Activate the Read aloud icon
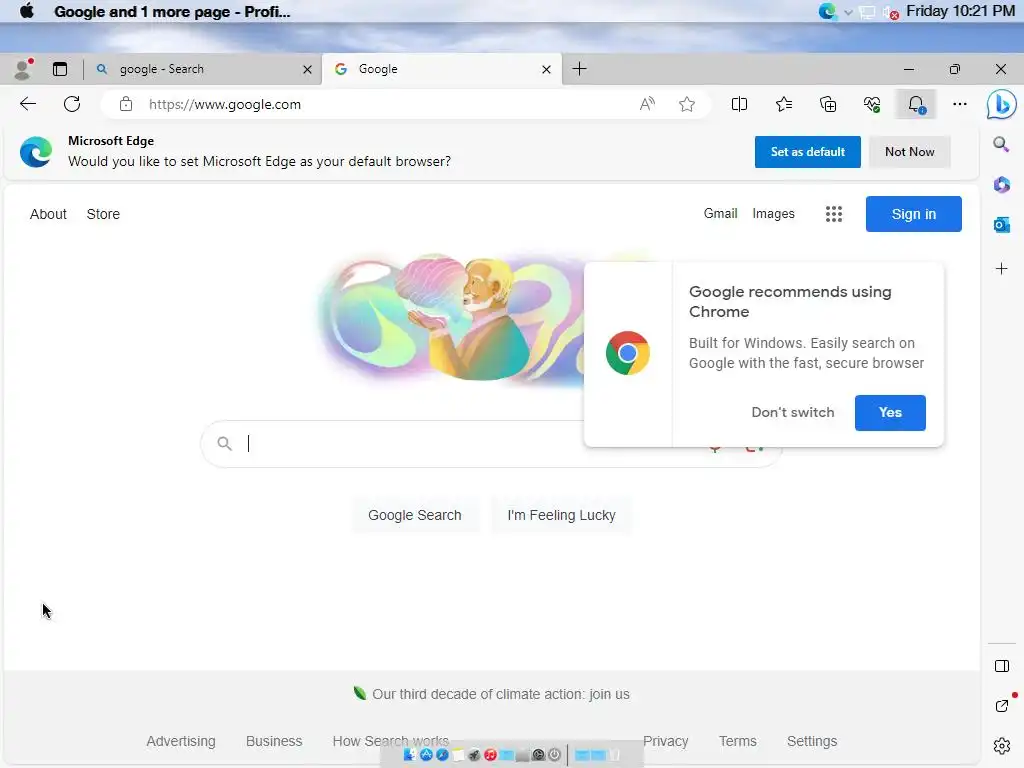This screenshot has width=1024, height=768. (x=647, y=104)
